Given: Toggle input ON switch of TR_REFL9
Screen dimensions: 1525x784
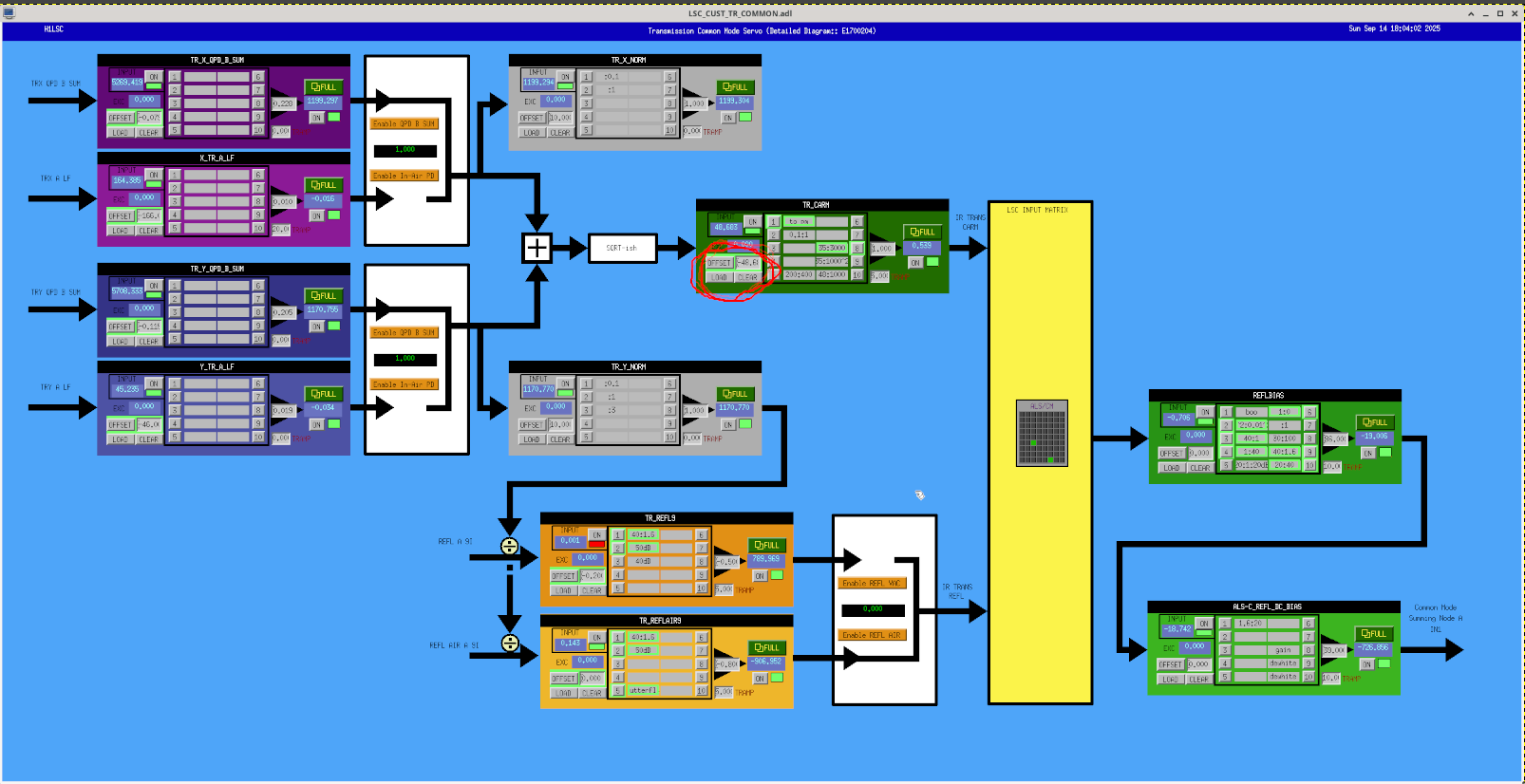Looking at the screenshot, I should (x=596, y=535).
